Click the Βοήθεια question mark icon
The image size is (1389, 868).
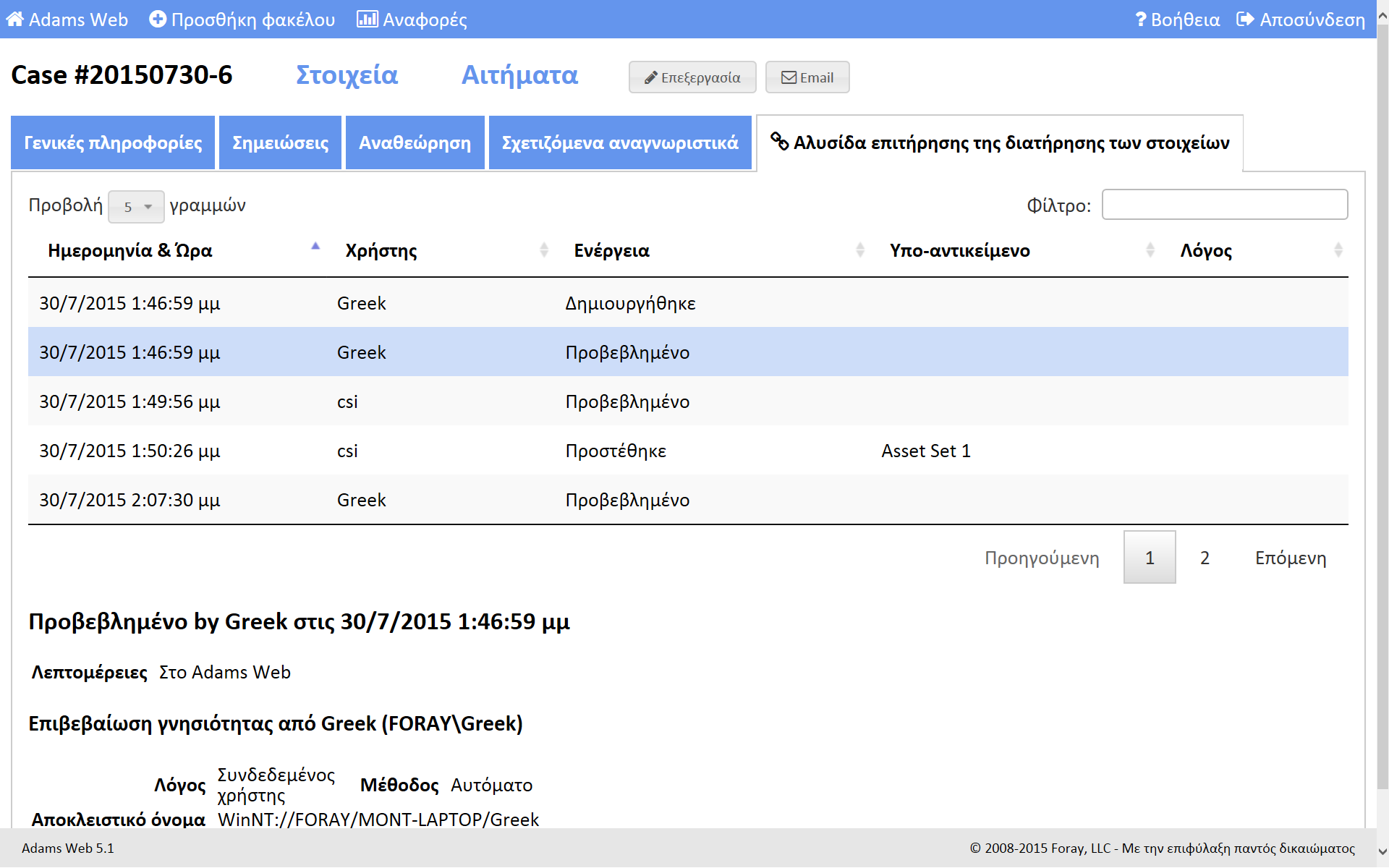[x=1141, y=20]
